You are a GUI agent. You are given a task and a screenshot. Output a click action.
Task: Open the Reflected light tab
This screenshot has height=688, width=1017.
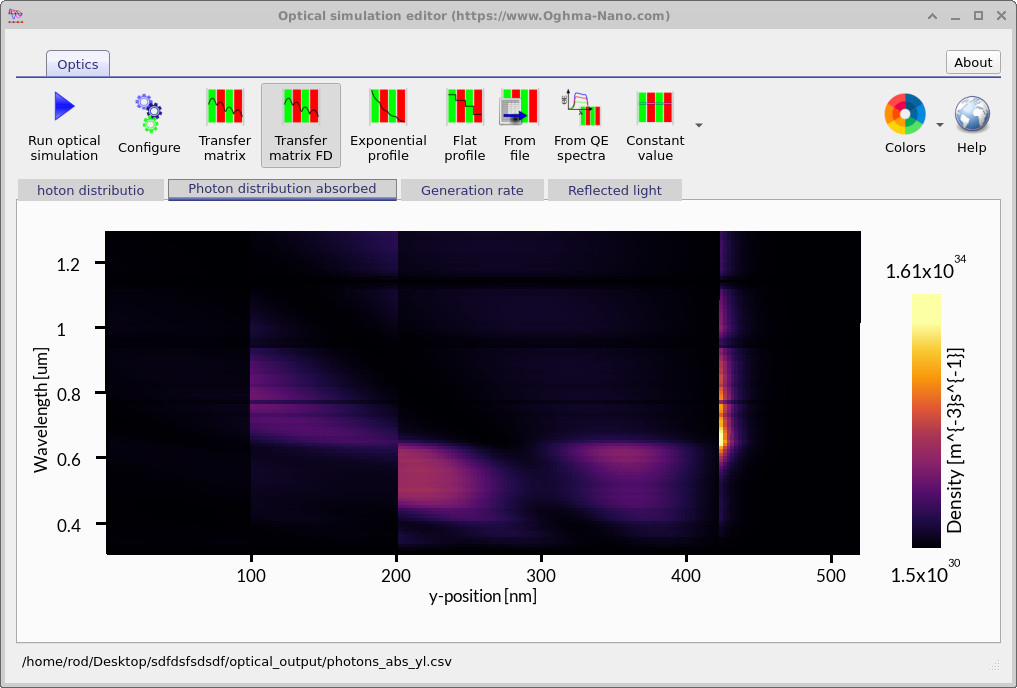(x=614, y=189)
